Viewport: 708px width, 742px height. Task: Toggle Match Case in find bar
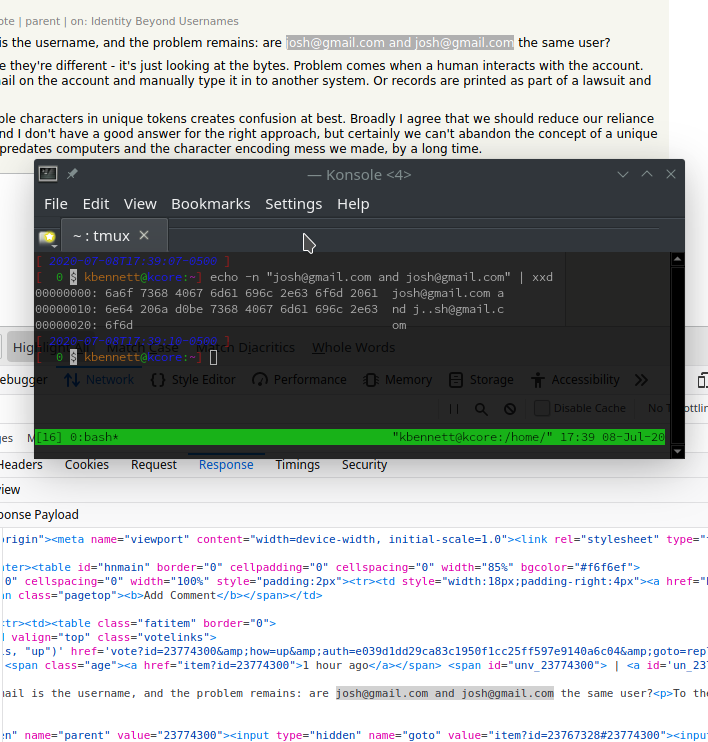pyautogui.click(x=142, y=347)
